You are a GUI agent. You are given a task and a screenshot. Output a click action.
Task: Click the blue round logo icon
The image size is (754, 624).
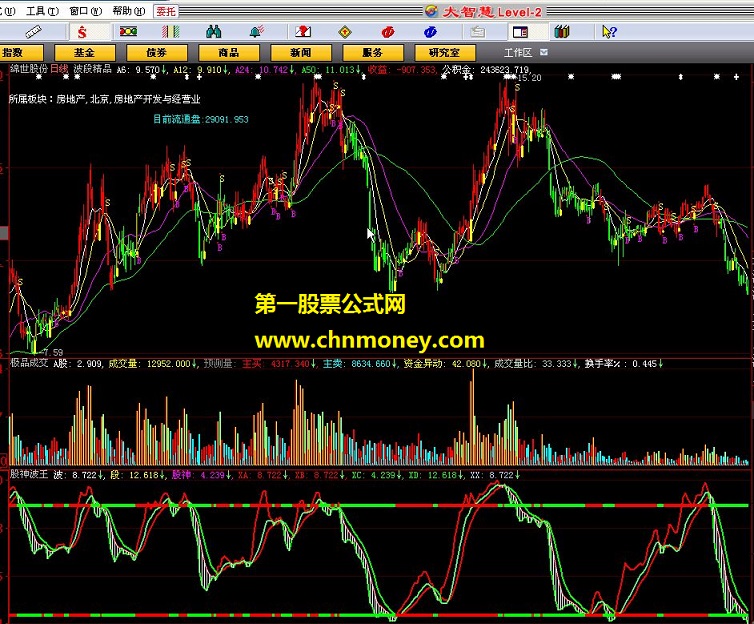click(x=430, y=32)
